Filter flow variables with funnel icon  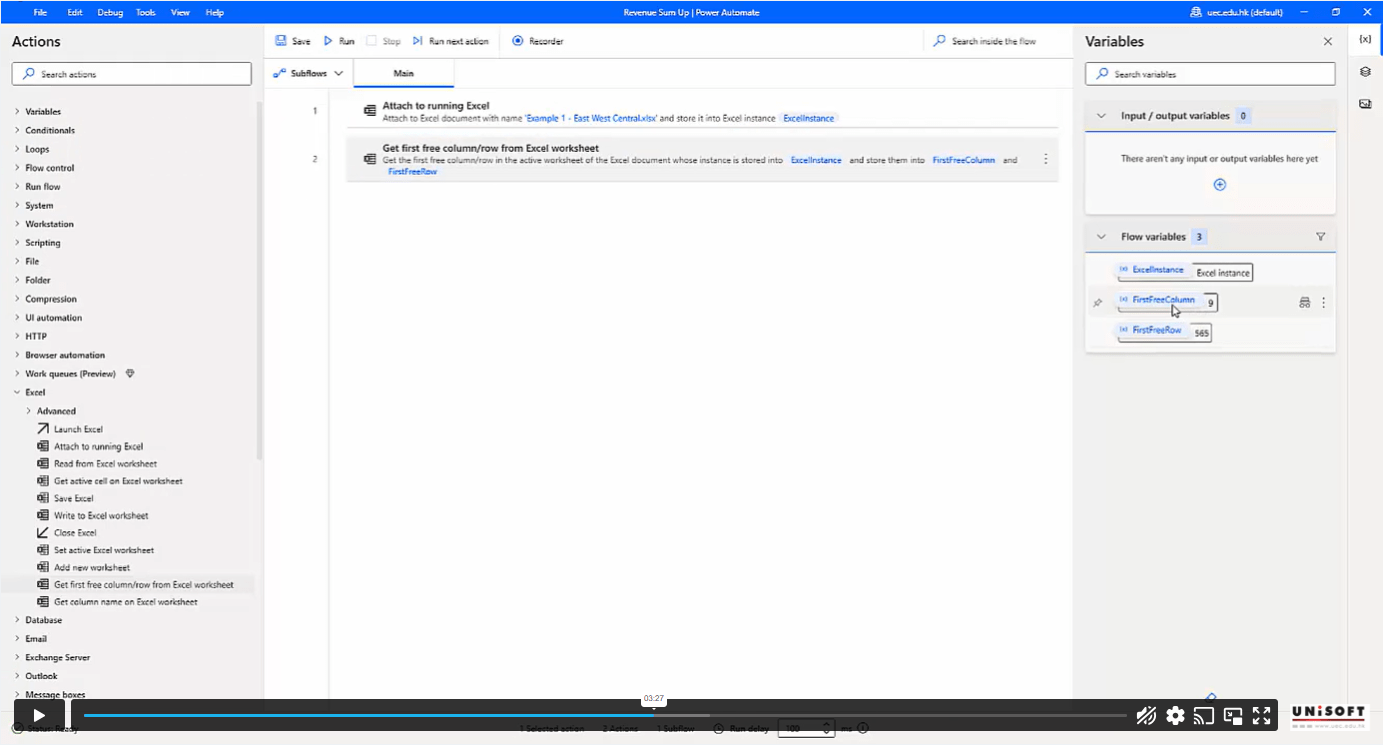pos(1320,237)
